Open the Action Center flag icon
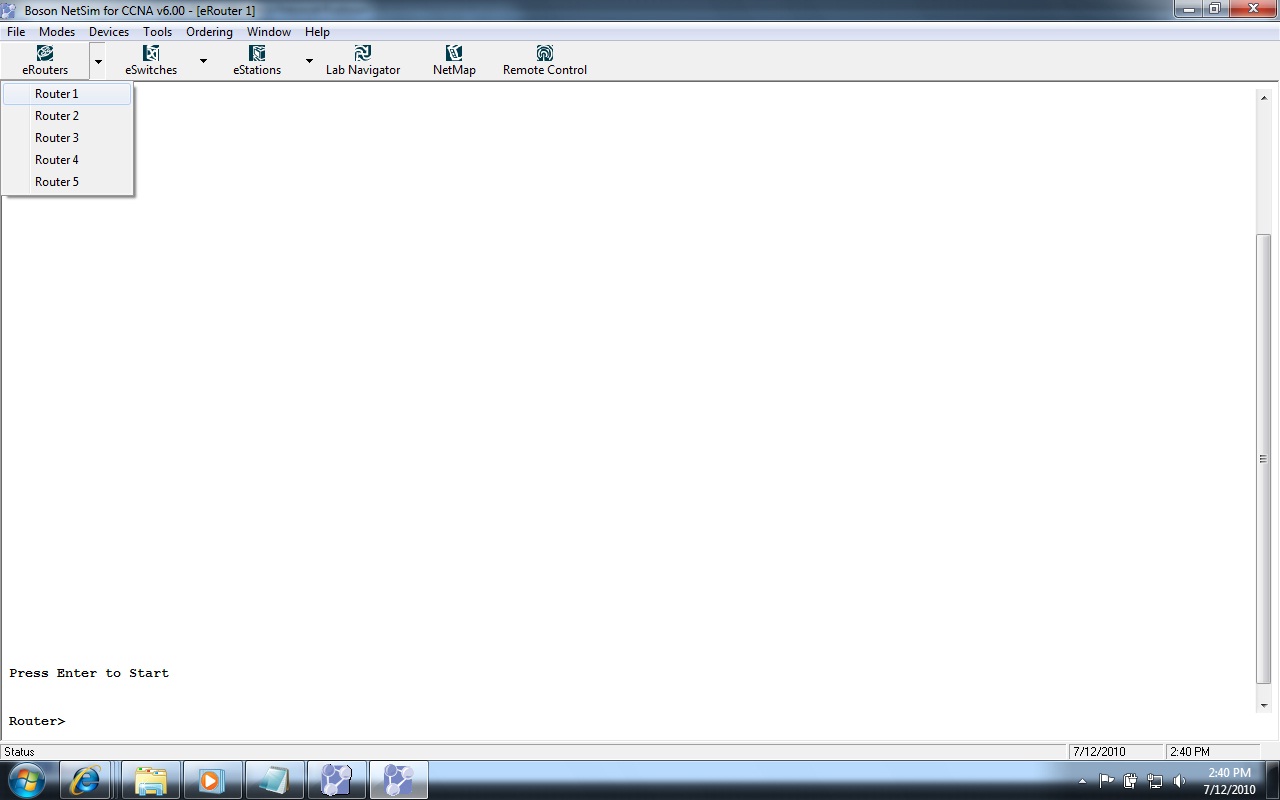This screenshot has width=1280, height=800. click(x=1107, y=781)
